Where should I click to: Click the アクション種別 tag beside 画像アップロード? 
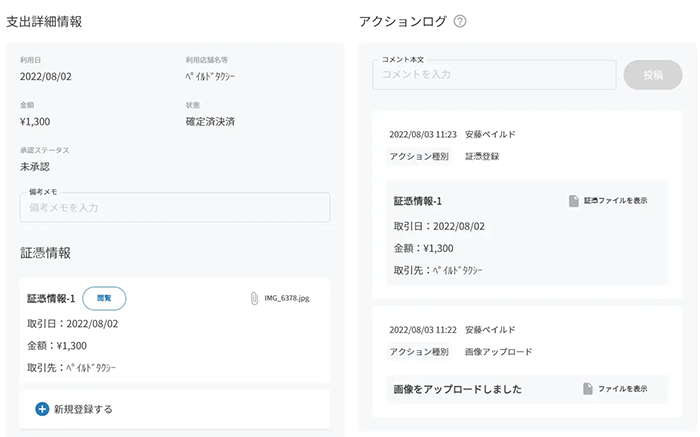tap(419, 352)
